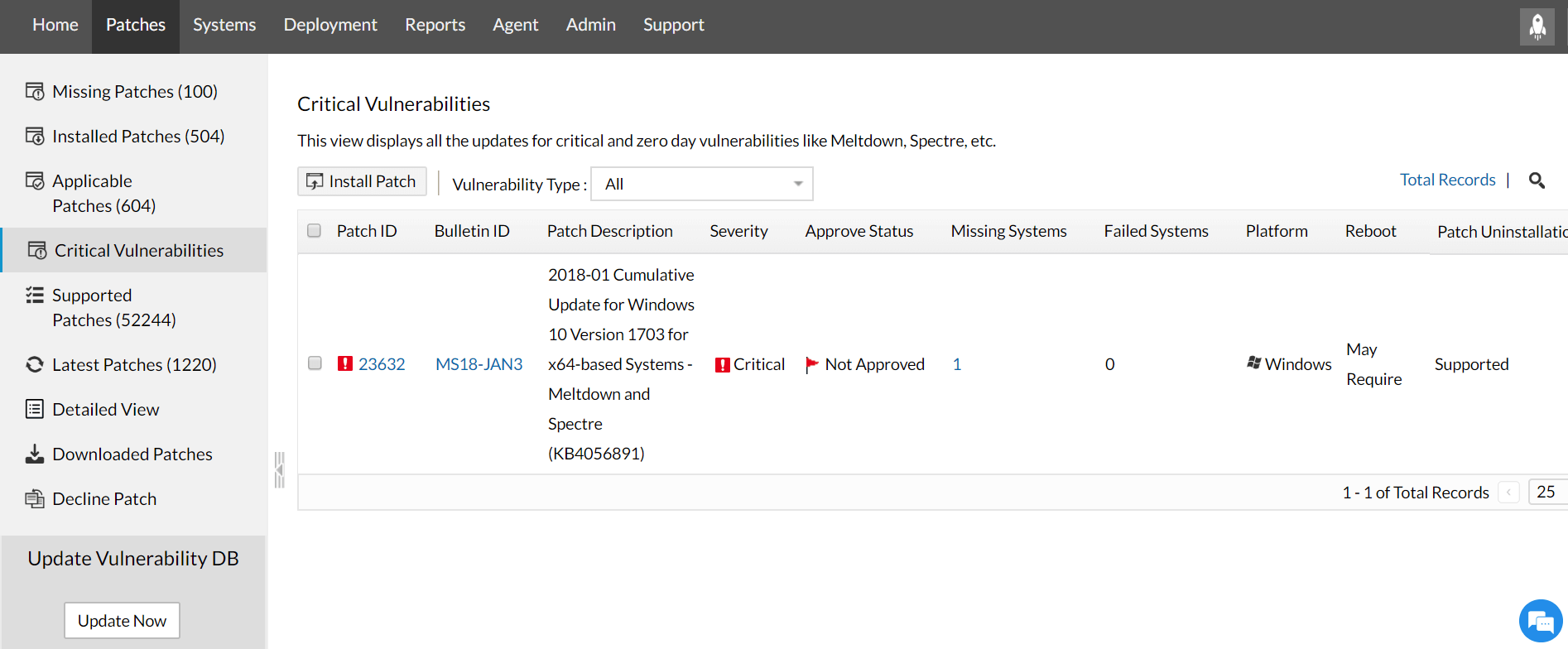Check the select-all patches header checkbox
1568x649 pixels.
(315, 231)
